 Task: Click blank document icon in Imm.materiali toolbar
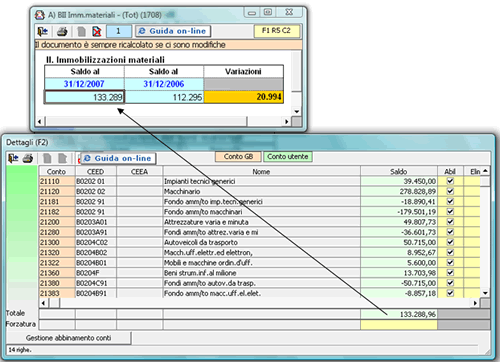[x=81, y=31]
